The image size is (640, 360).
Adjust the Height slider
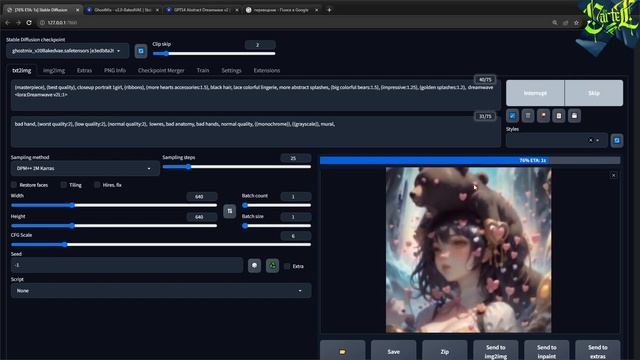[x=114, y=225]
